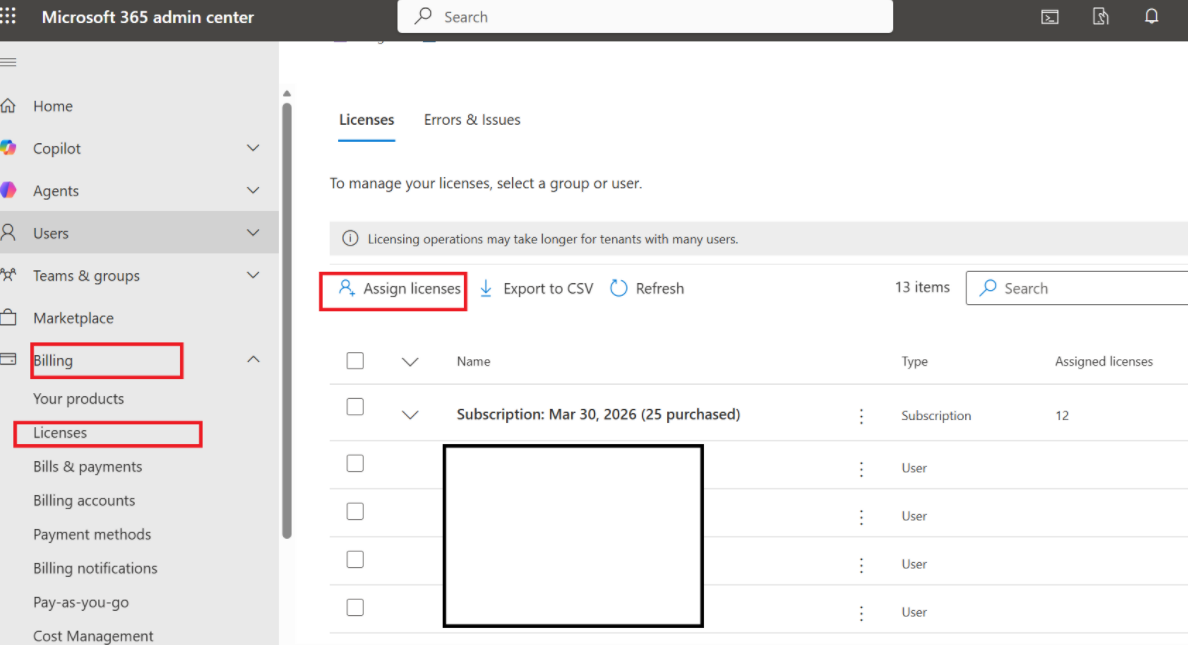Toggle expand-all chevron in table header
This screenshot has height=645, width=1188.
click(410, 362)
